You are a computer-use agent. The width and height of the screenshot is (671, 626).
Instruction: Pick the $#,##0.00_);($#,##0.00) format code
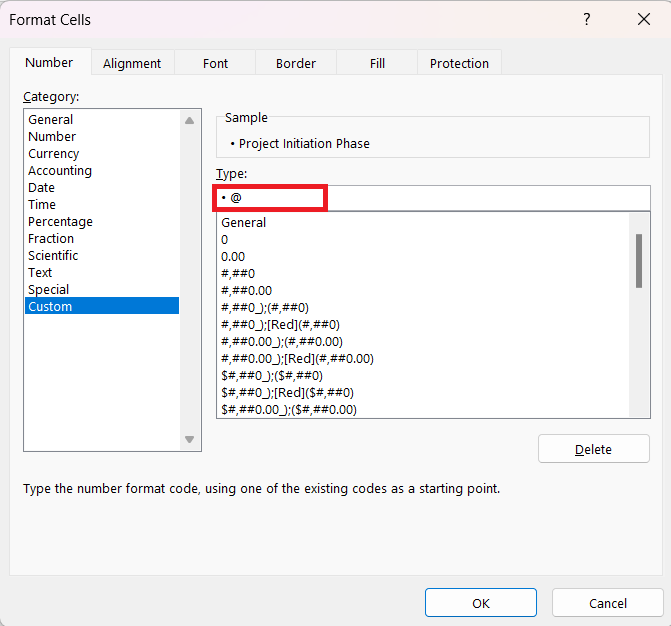(x=423, y=409)
